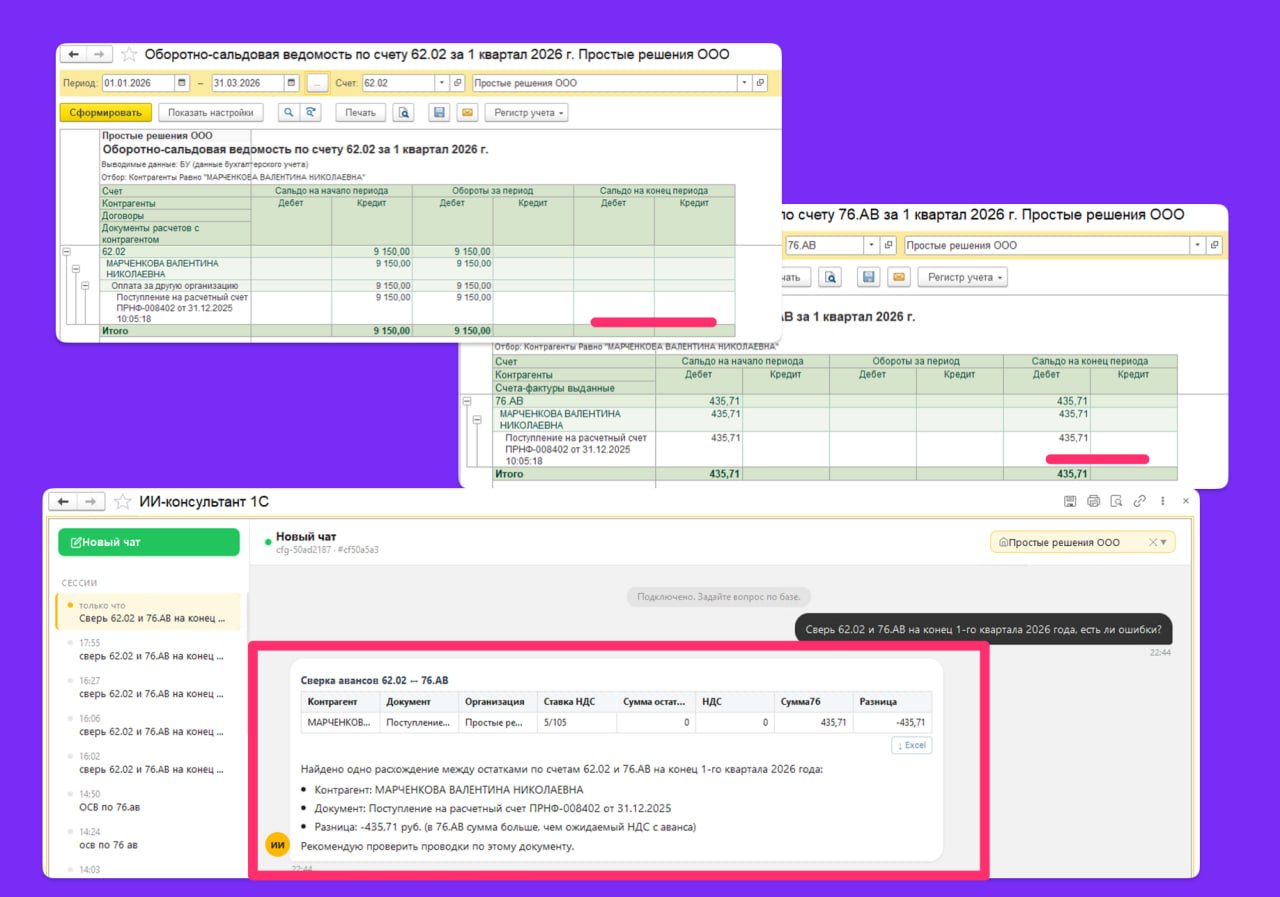Open the 14:50 ОСВ по 76.ав session
This screenshot has width=1280, height=897.
148,800
